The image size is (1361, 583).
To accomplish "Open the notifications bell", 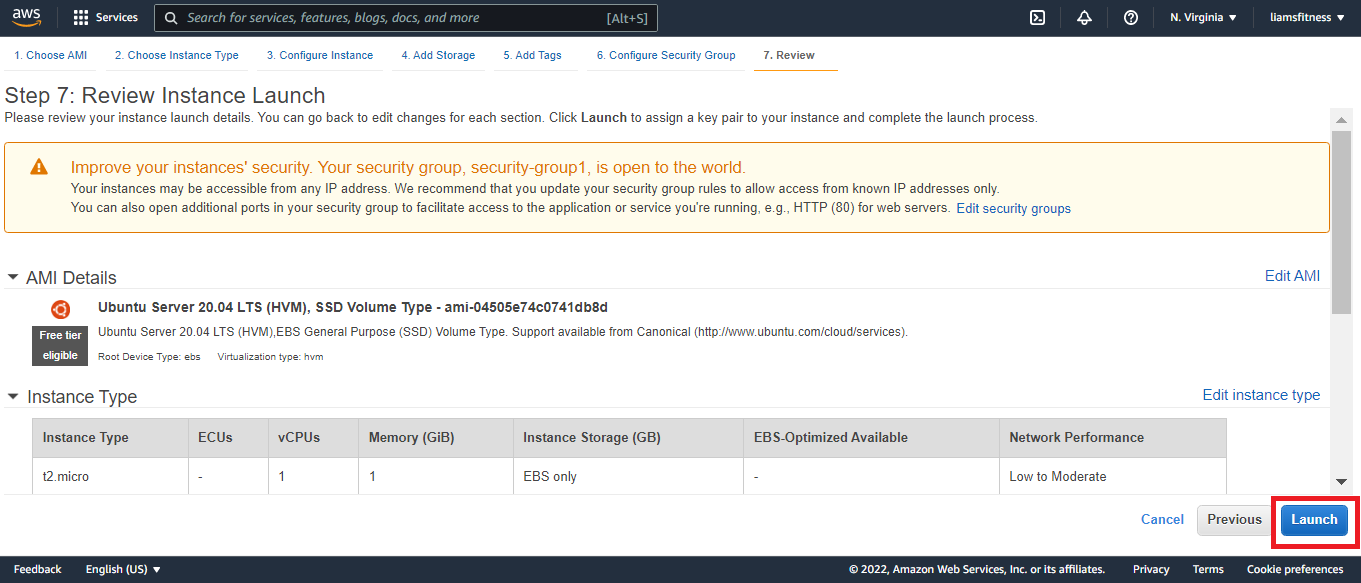I will point(1084,18).
